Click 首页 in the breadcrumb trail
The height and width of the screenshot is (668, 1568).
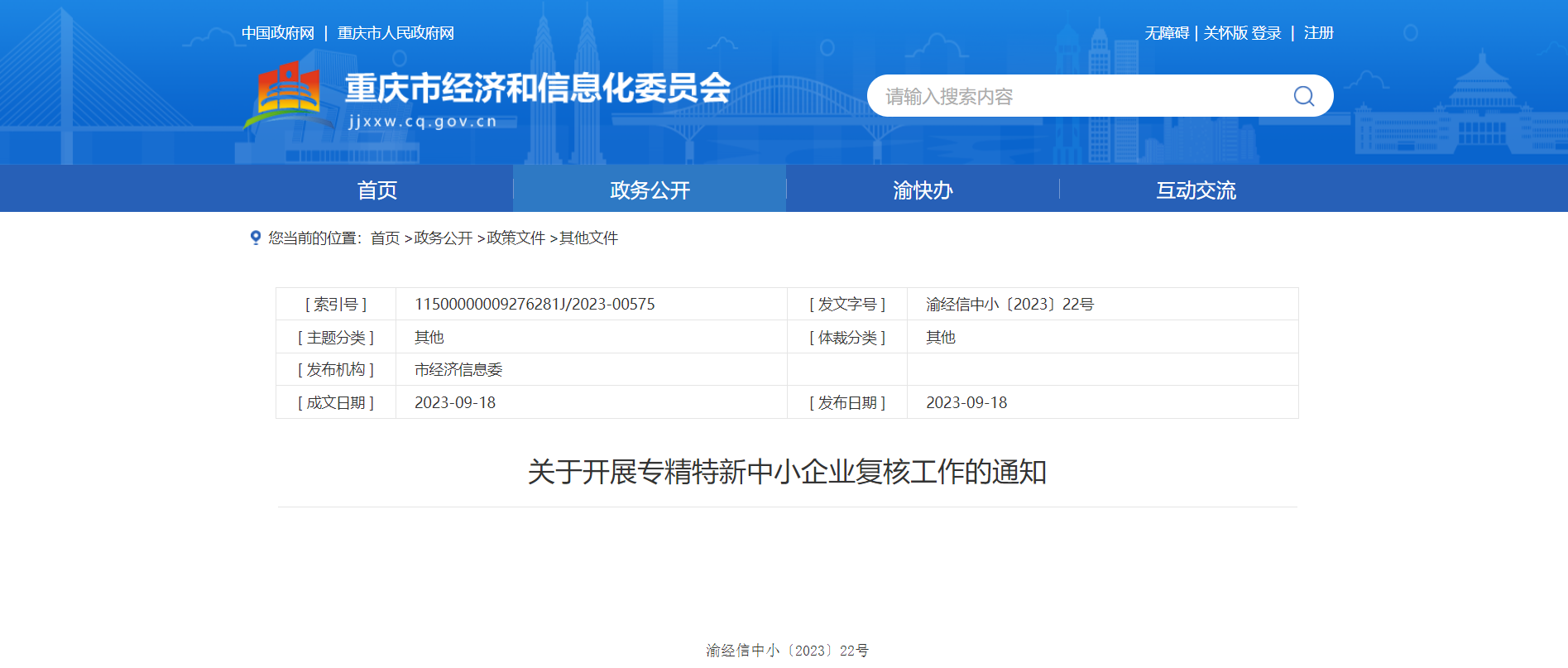coord(385,238)
